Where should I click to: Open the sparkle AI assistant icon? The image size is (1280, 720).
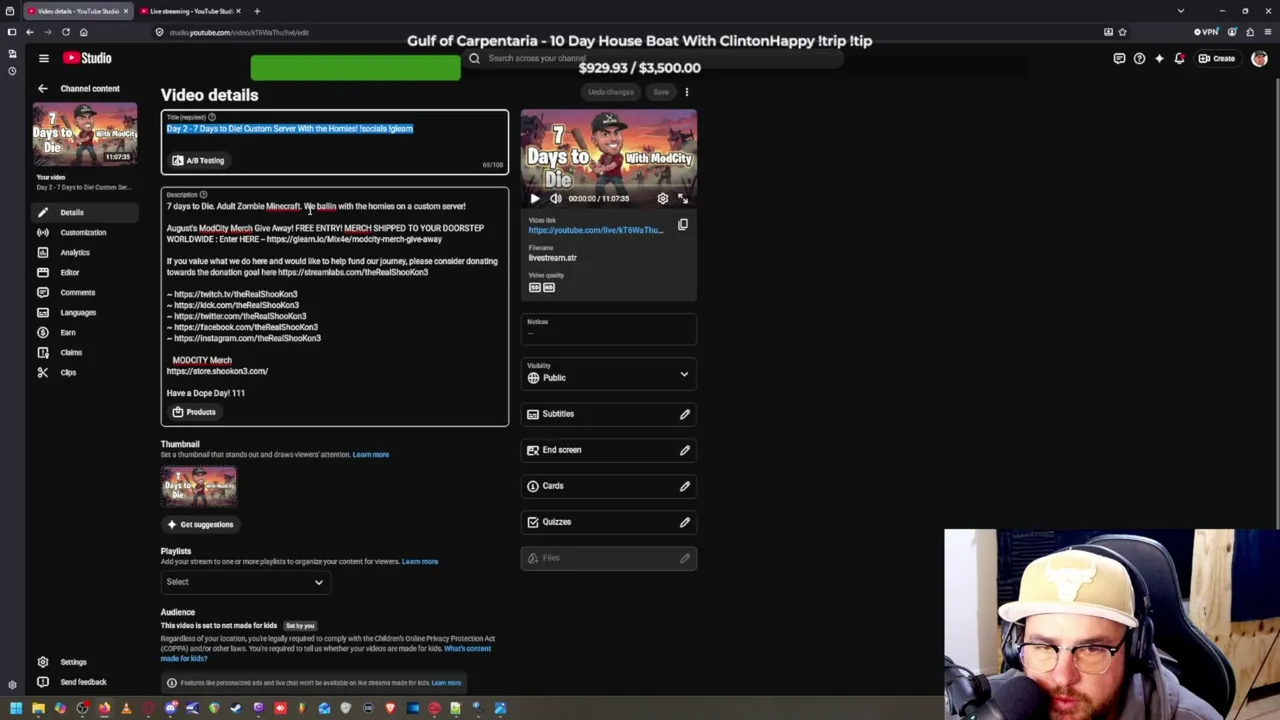[1159, 58]
